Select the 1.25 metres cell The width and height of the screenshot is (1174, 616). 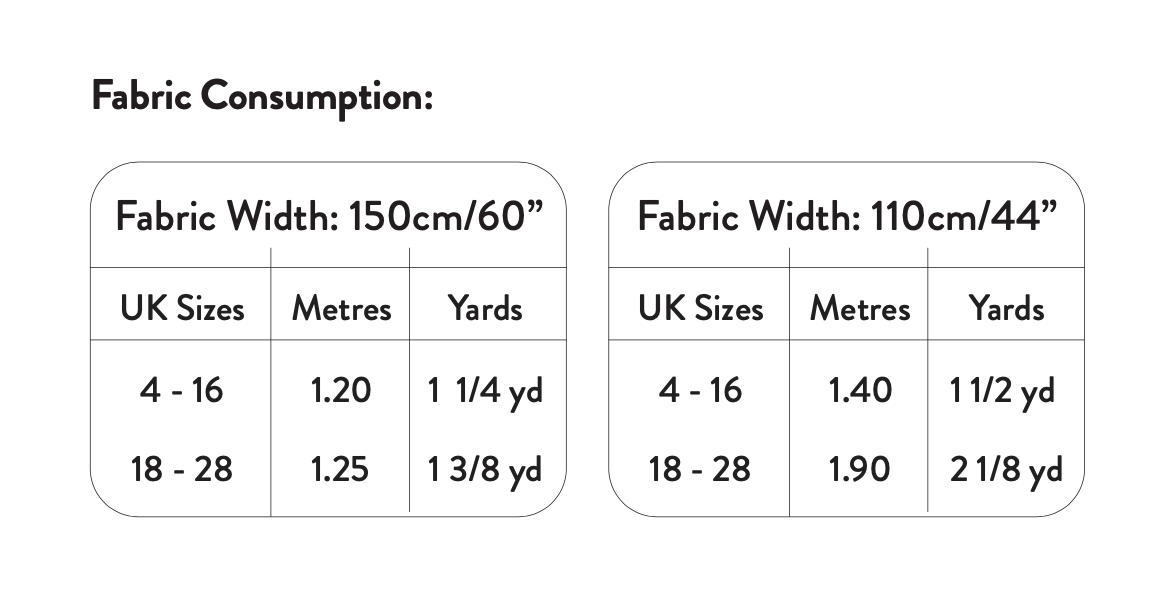tap(341, 469)
